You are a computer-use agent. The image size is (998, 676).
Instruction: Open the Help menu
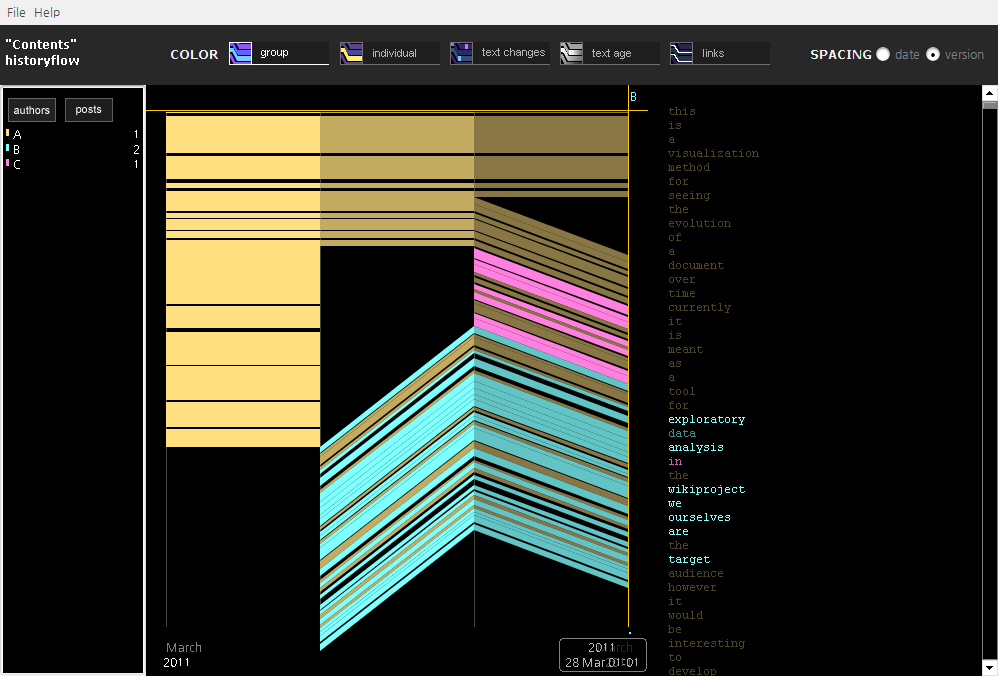[47, 12]
